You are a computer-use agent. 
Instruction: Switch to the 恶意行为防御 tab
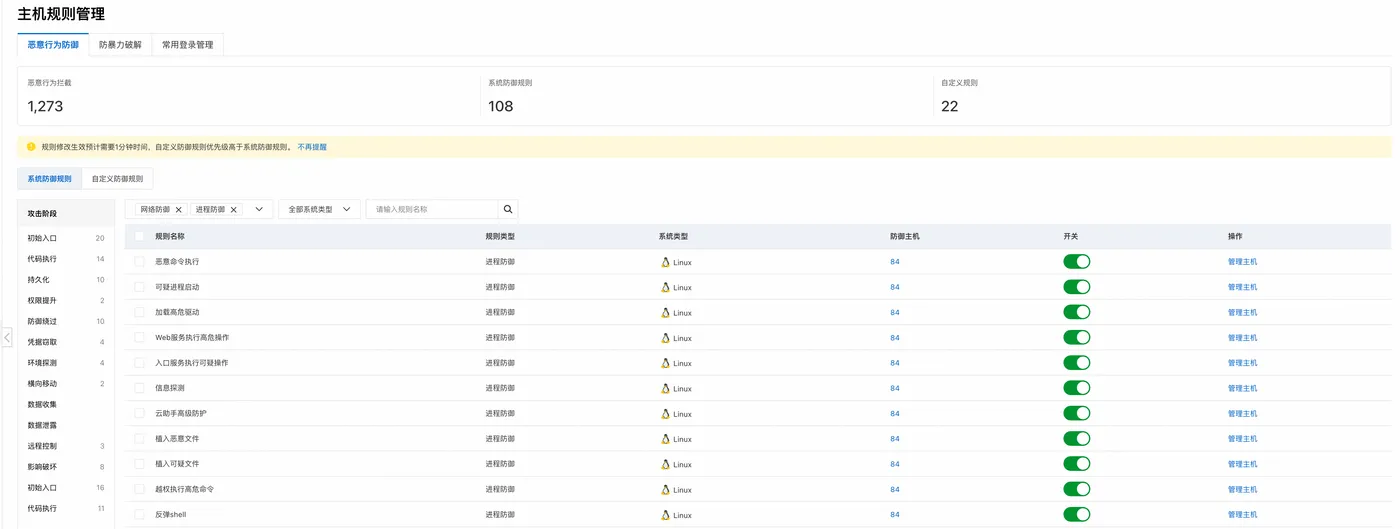tap(53, 45)
